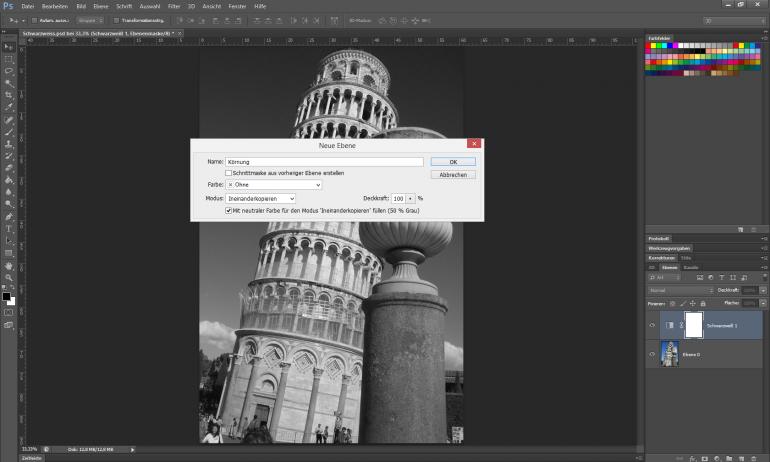
Task: Select the Rectangle shape tool
Action: (9, 253)
